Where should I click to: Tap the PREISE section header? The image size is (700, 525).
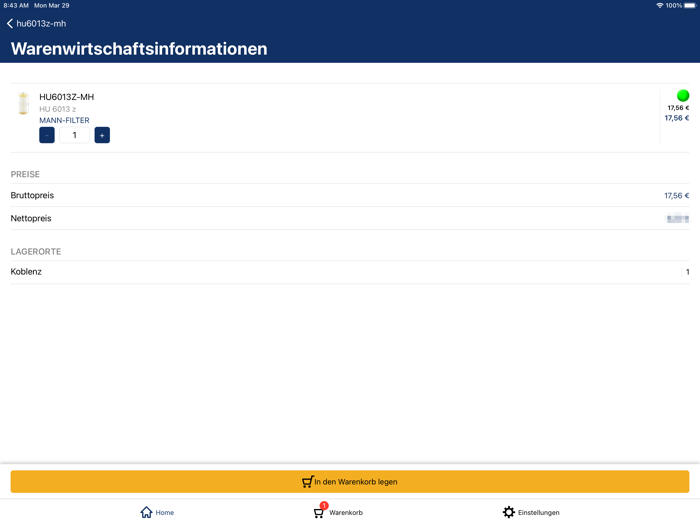[25, 175]
